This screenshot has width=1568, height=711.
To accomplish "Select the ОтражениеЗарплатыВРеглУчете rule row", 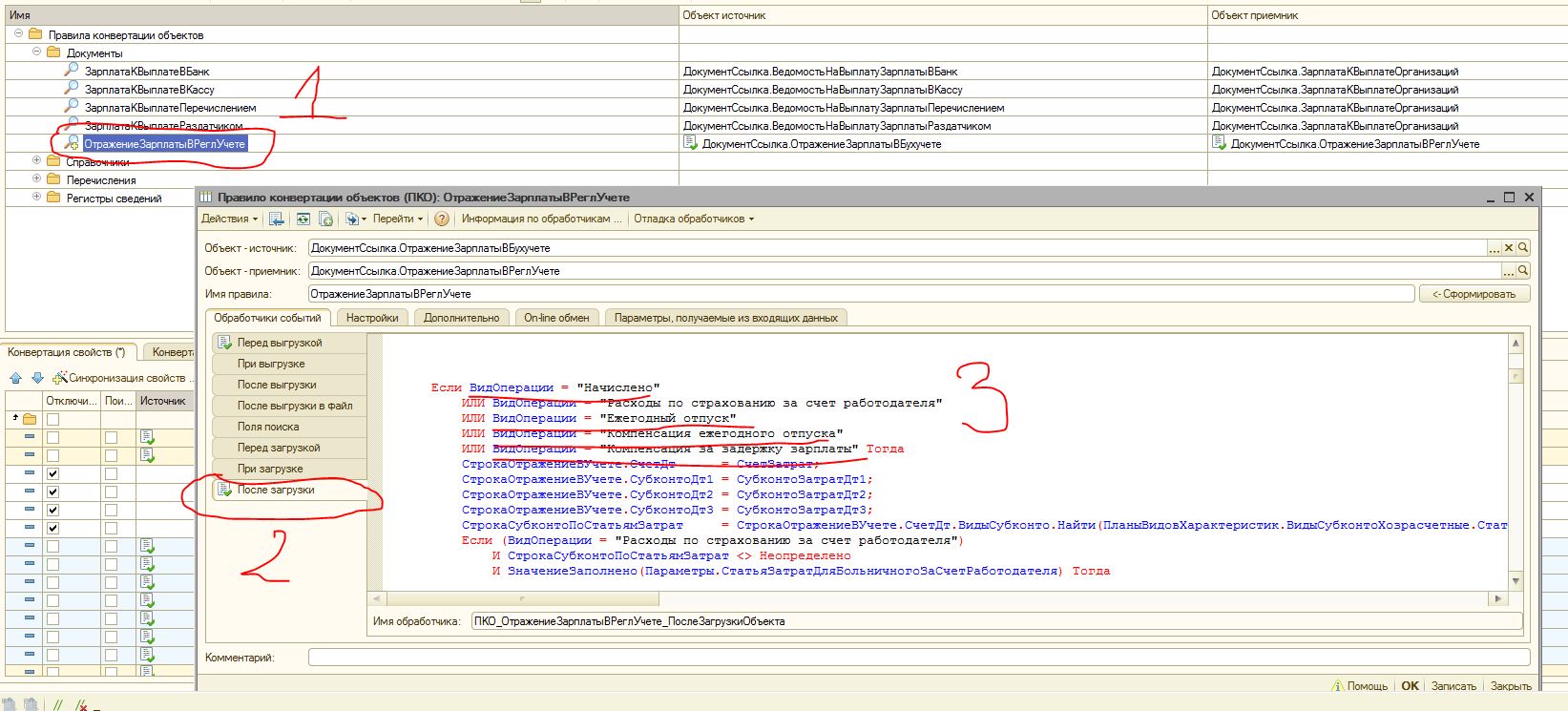I will point(165,144).
